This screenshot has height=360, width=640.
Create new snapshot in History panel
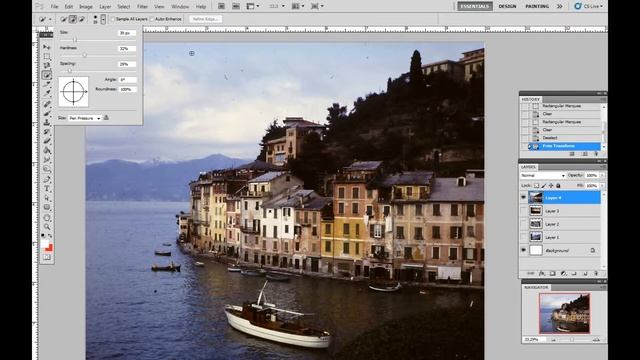click(x=585, y=154)
